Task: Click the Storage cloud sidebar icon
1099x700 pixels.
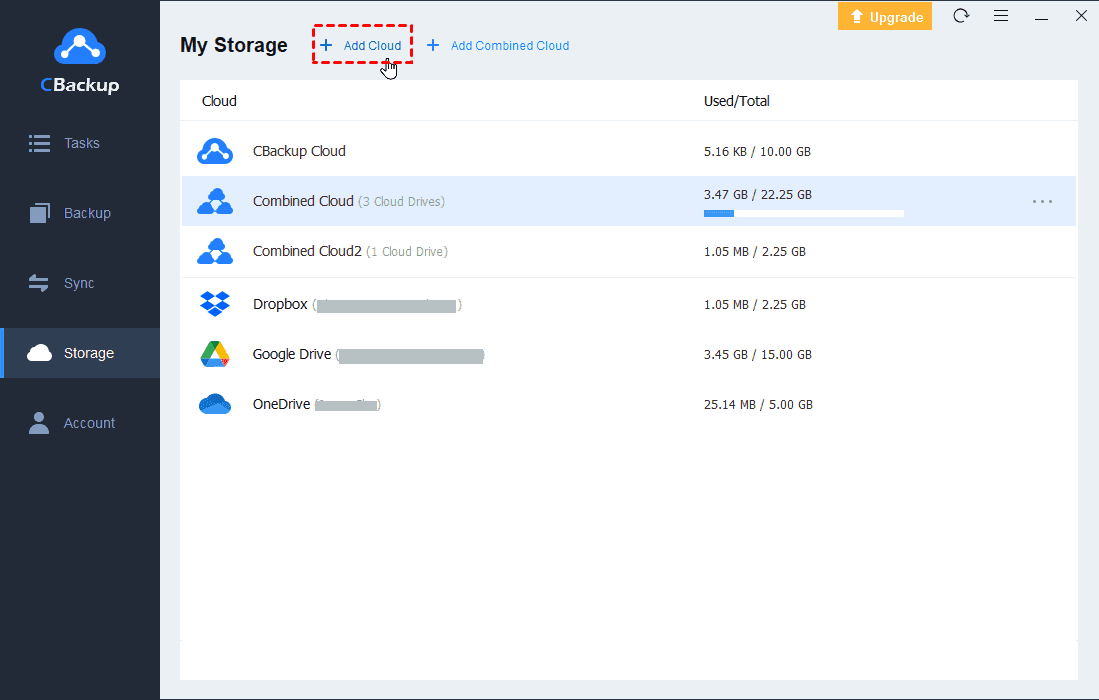Action: [x=40, y=353]
